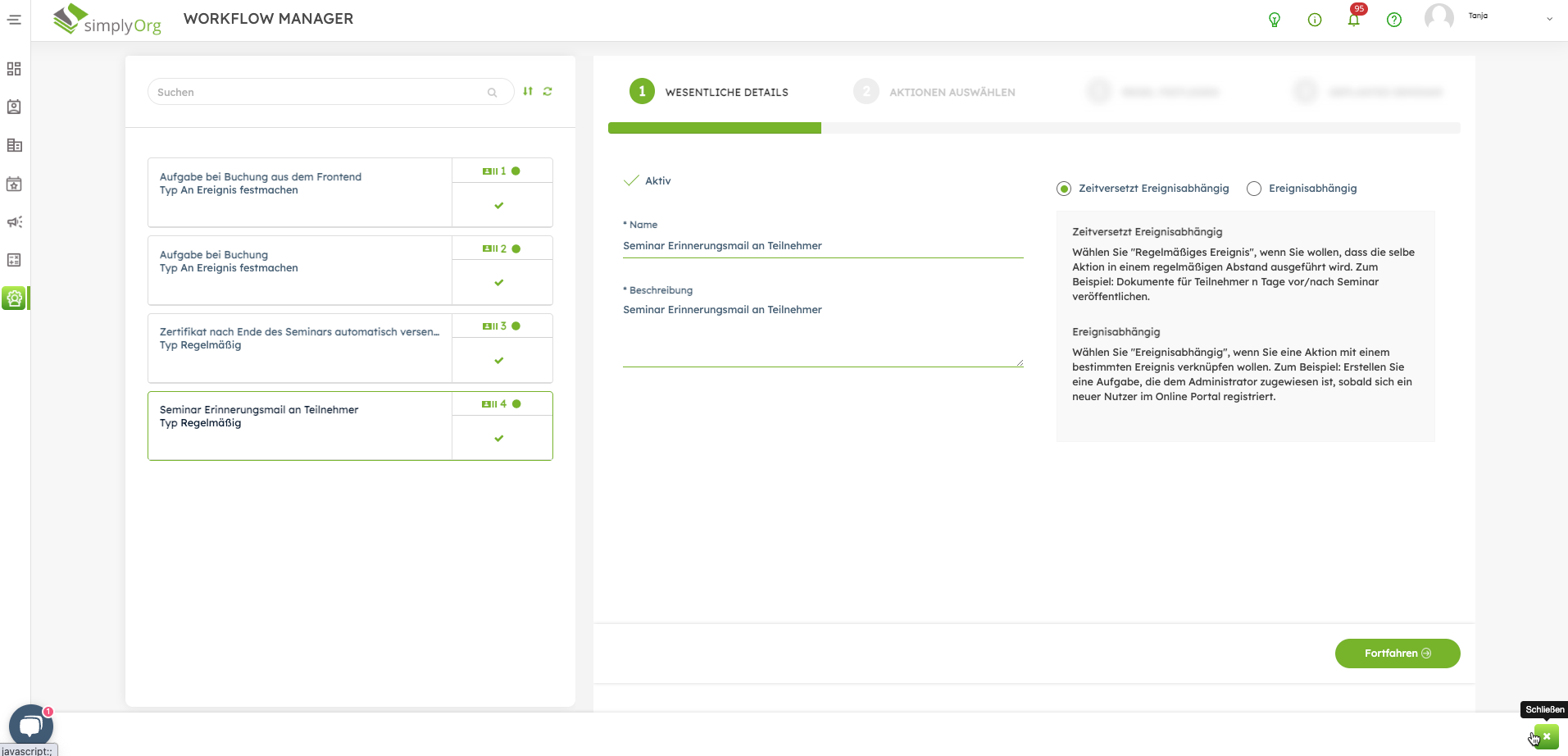The width and height of the screenshot is (1568, 756).
Task: Click the sort order arrows icon
Action: coord(528,92)
